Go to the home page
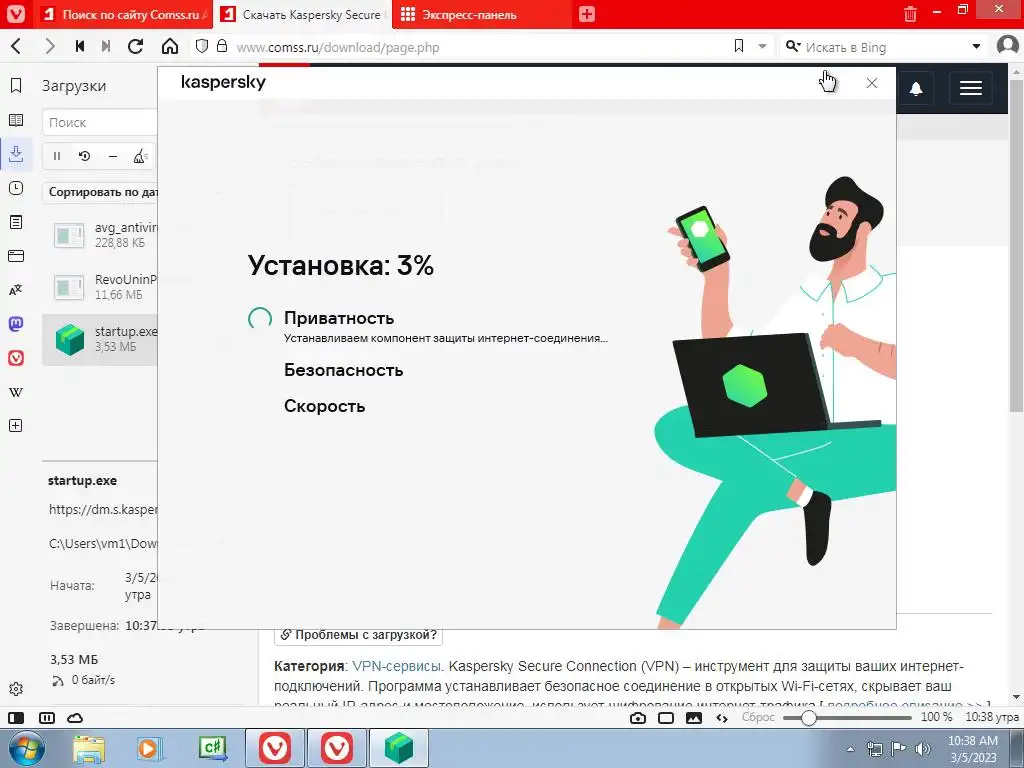This screenshot has width=1024, height=768. (170, 46)
